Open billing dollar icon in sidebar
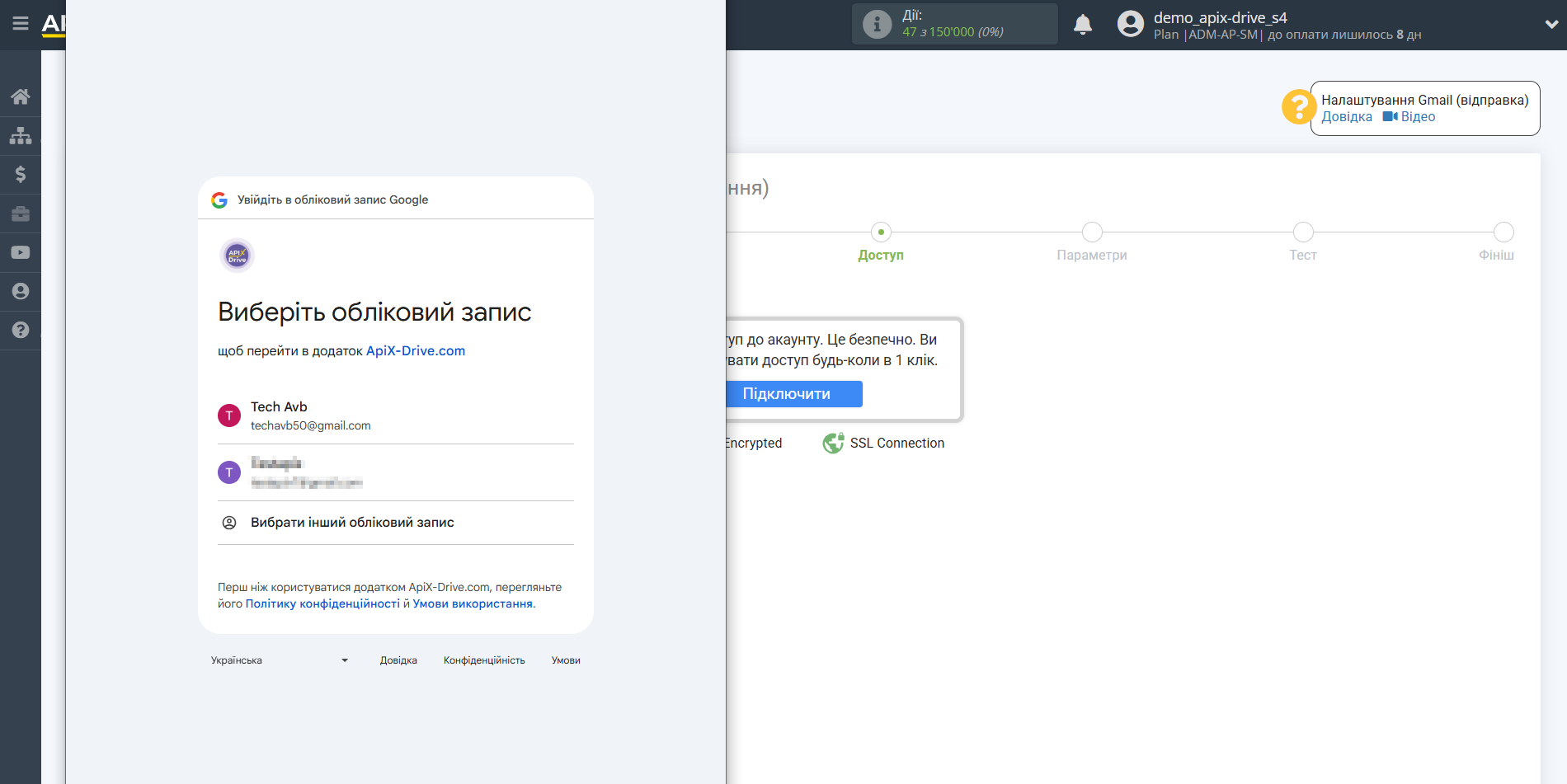The image size is (1567, 784). [x=21, y=174]
